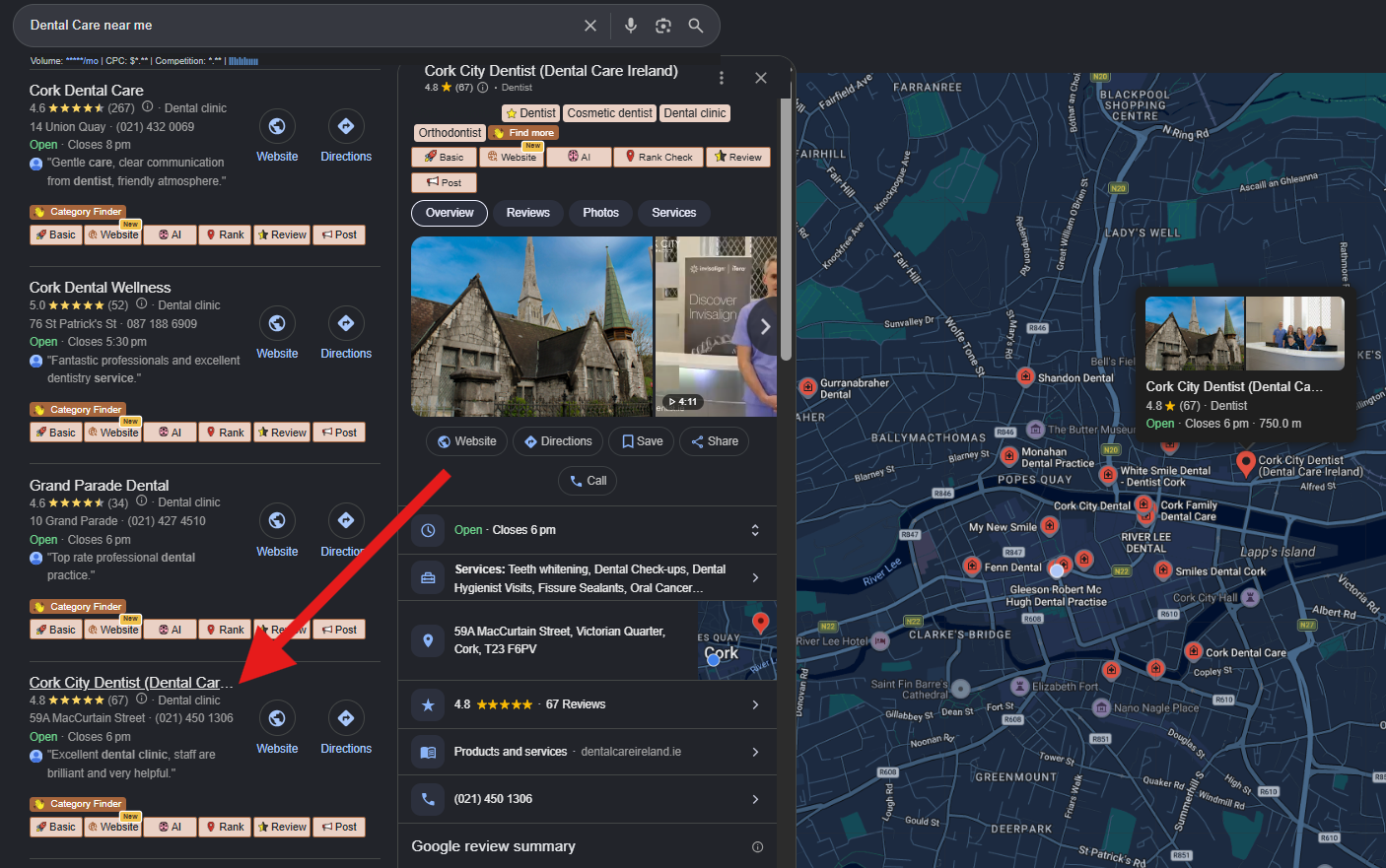Click the Rank Check button
The image size is (1386, 868).
(x=658, y=157)
